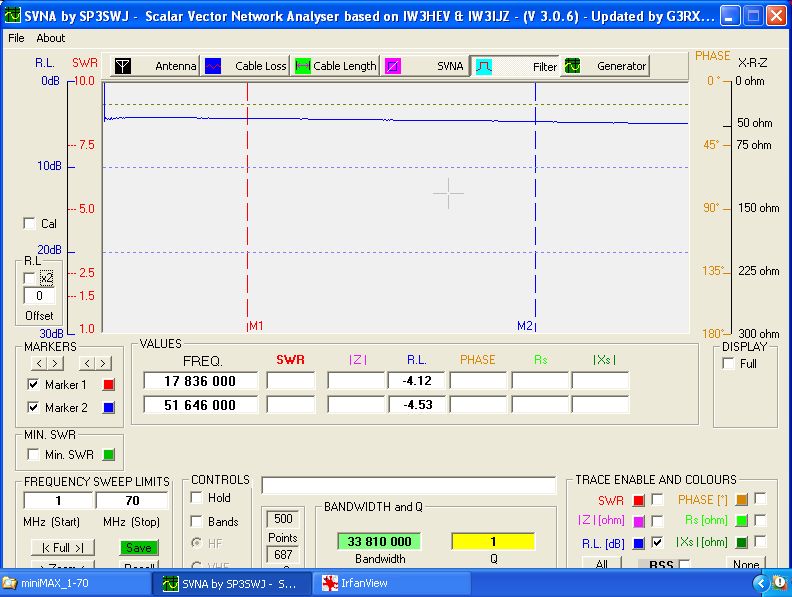Open the About menu
Image resolution: width=792 pixels, height=597 pixels.
pyautogui.click(x=50, y=38)
